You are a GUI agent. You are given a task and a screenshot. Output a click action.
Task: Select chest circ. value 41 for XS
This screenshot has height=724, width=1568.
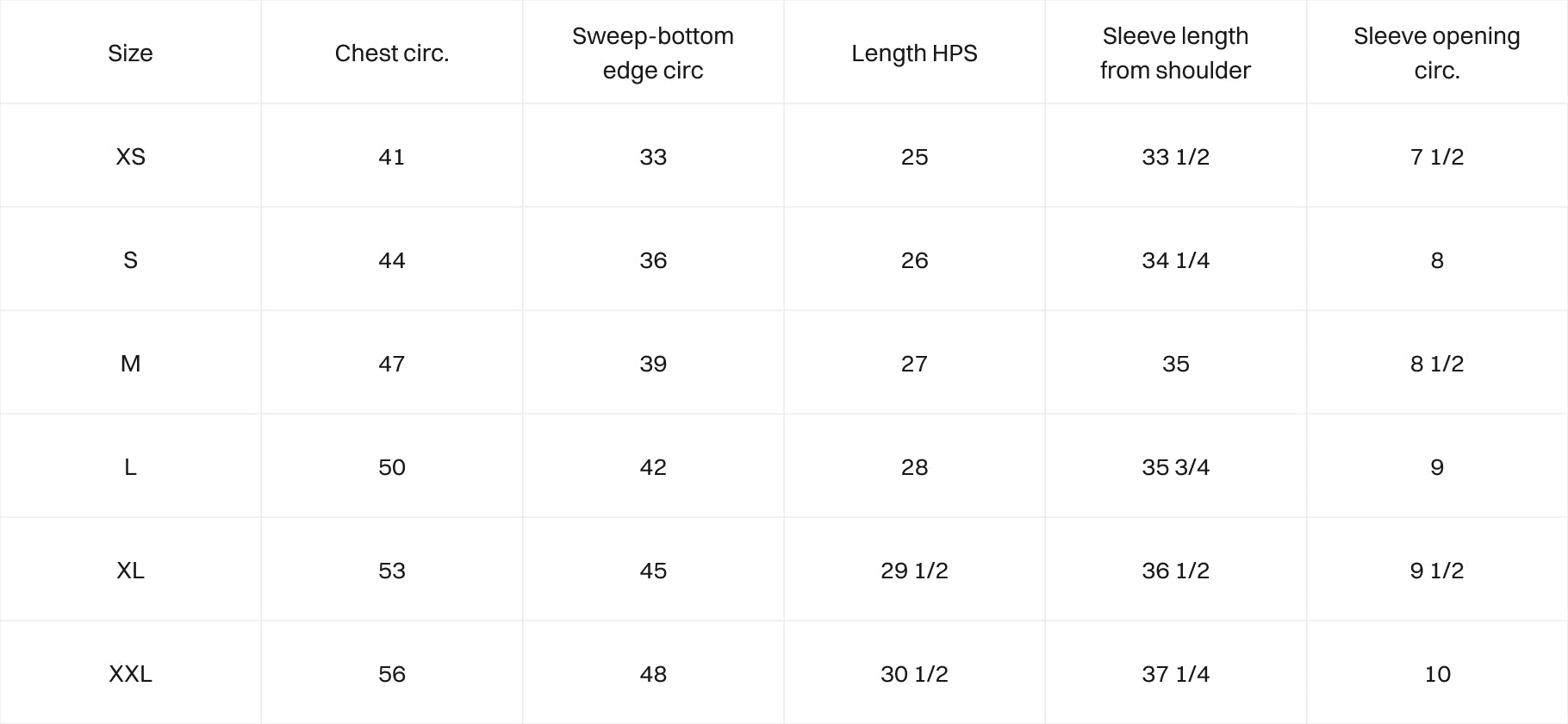[392, 157]
